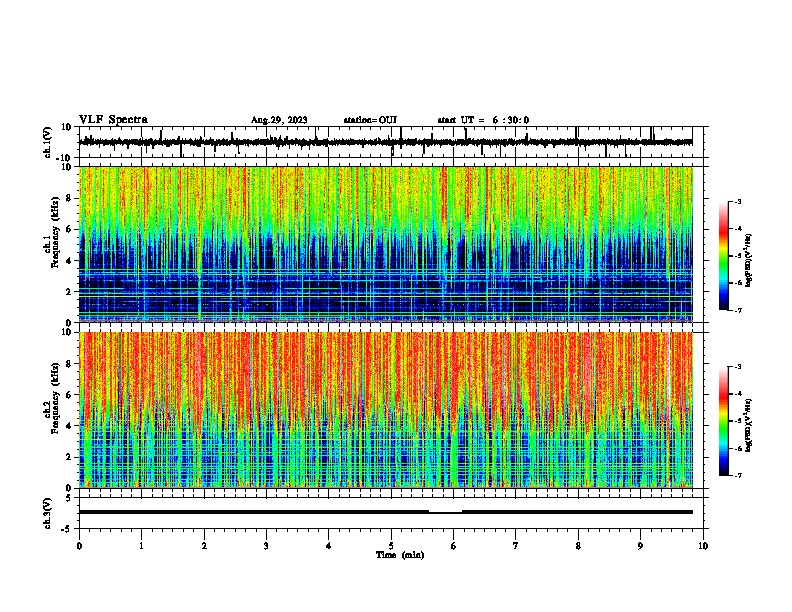Click the ch.2 color scale bar
The height and width of the screenshot is (612, 792).
point(724,421)
